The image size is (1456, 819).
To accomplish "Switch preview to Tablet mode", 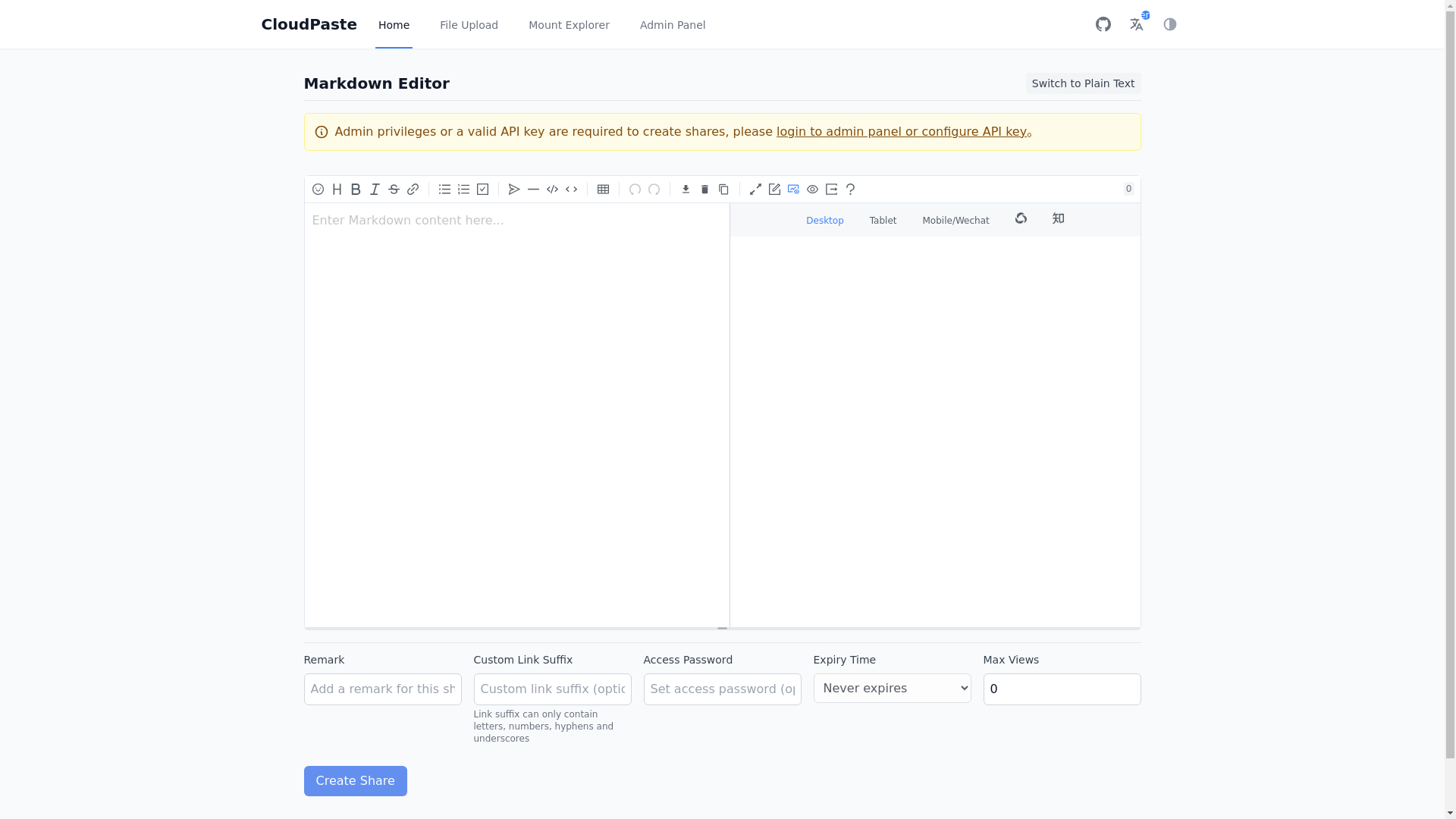I will pyautogui.click(x=883, y=221).
